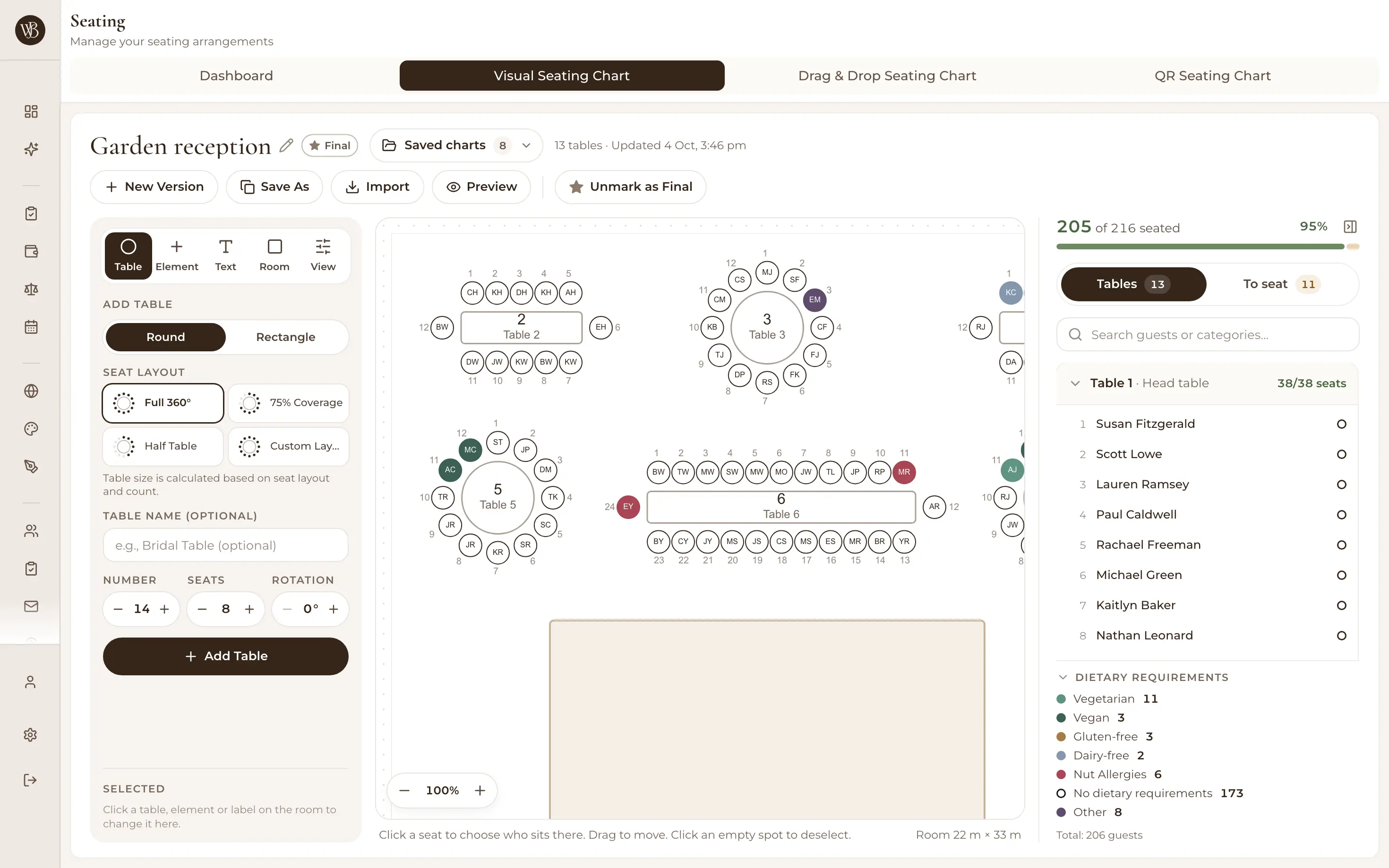Click the WB logo in sidebar
The width and height of the screenshot is (1389, 868).
tap(30, 30)
